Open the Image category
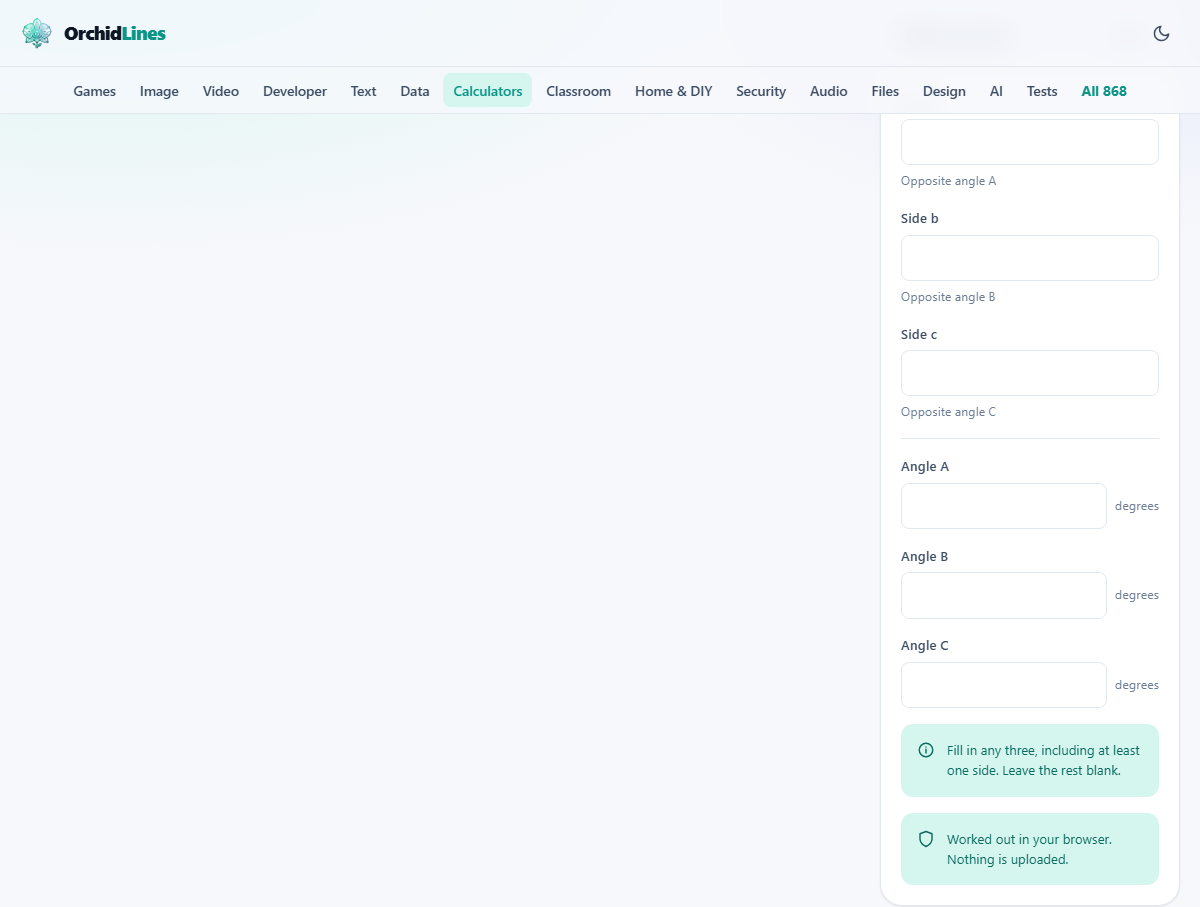The image size is (1200, 907). pyautogui.click(x=159, y=91)
